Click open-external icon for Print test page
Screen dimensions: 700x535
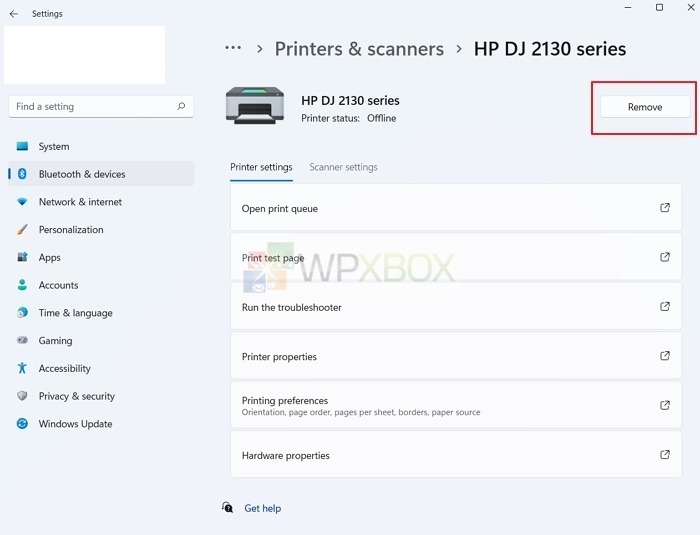point(665,257)
